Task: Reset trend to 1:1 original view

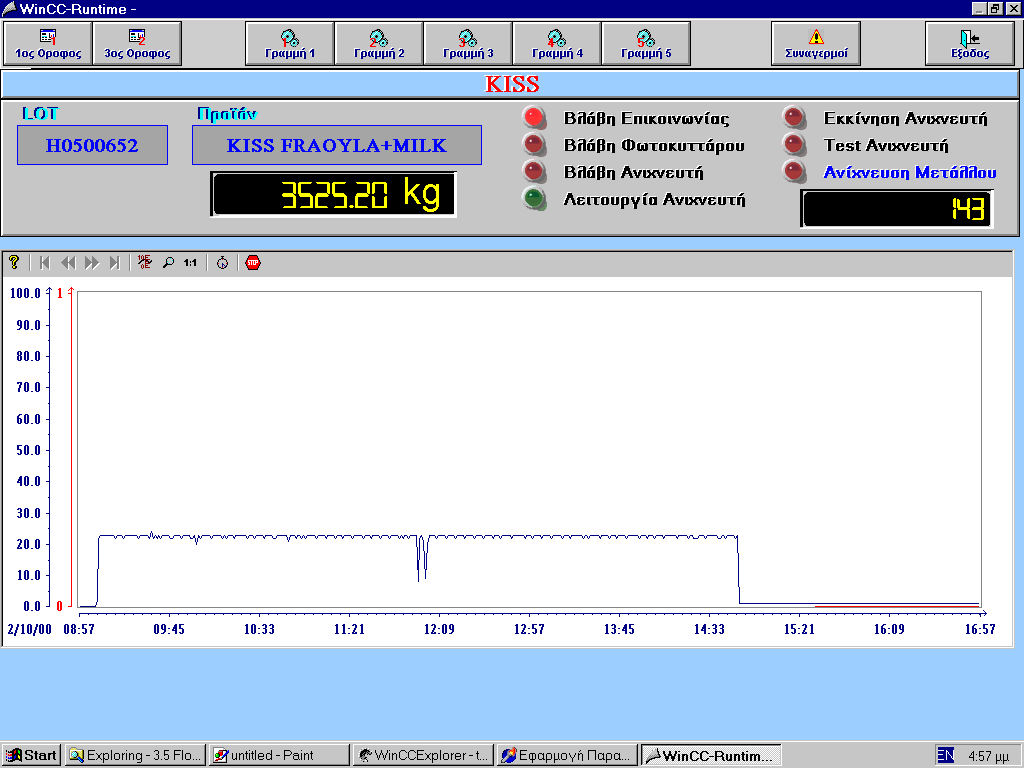Action: point(190,263)
